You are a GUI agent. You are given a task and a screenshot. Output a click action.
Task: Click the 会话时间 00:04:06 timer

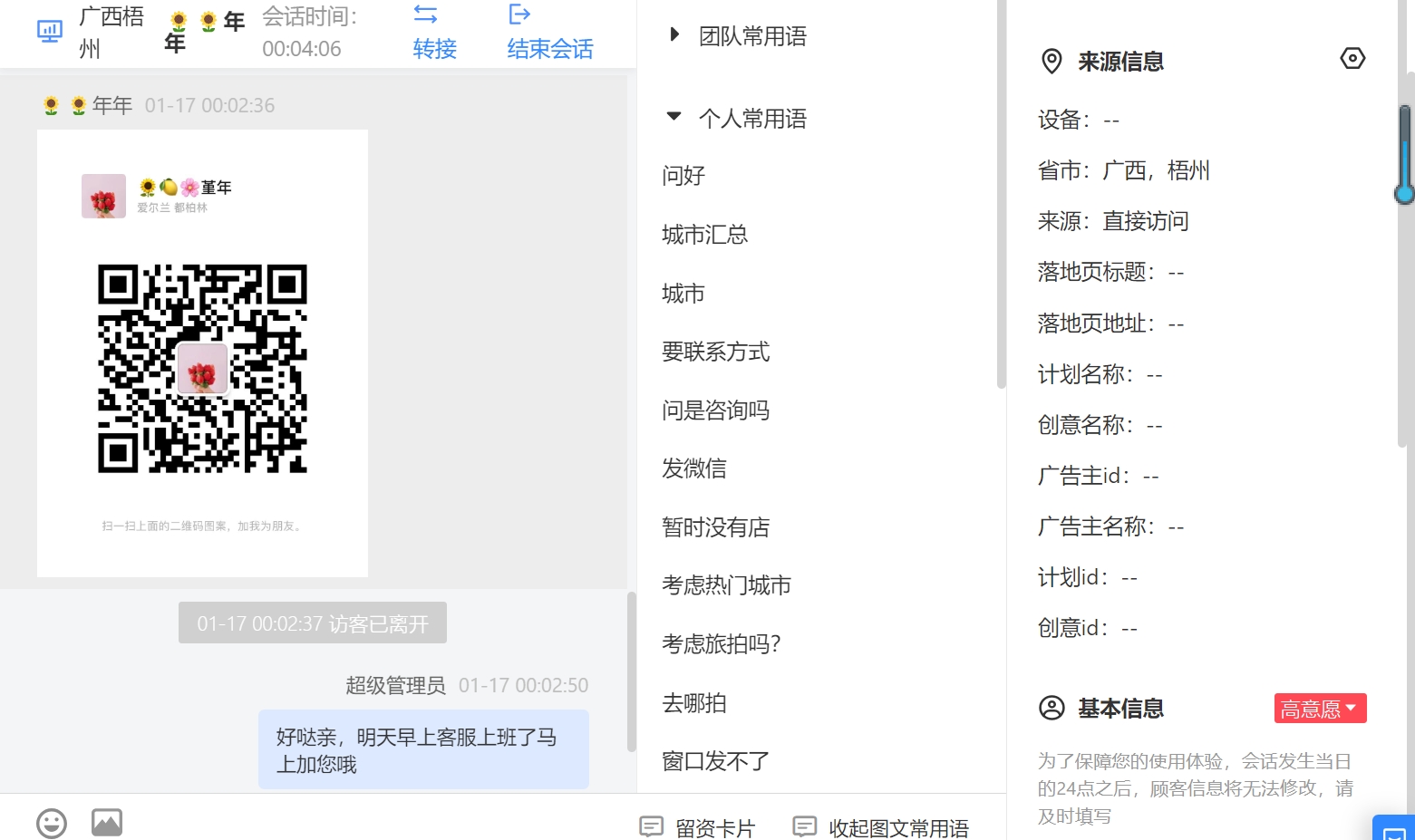(310, 33)
